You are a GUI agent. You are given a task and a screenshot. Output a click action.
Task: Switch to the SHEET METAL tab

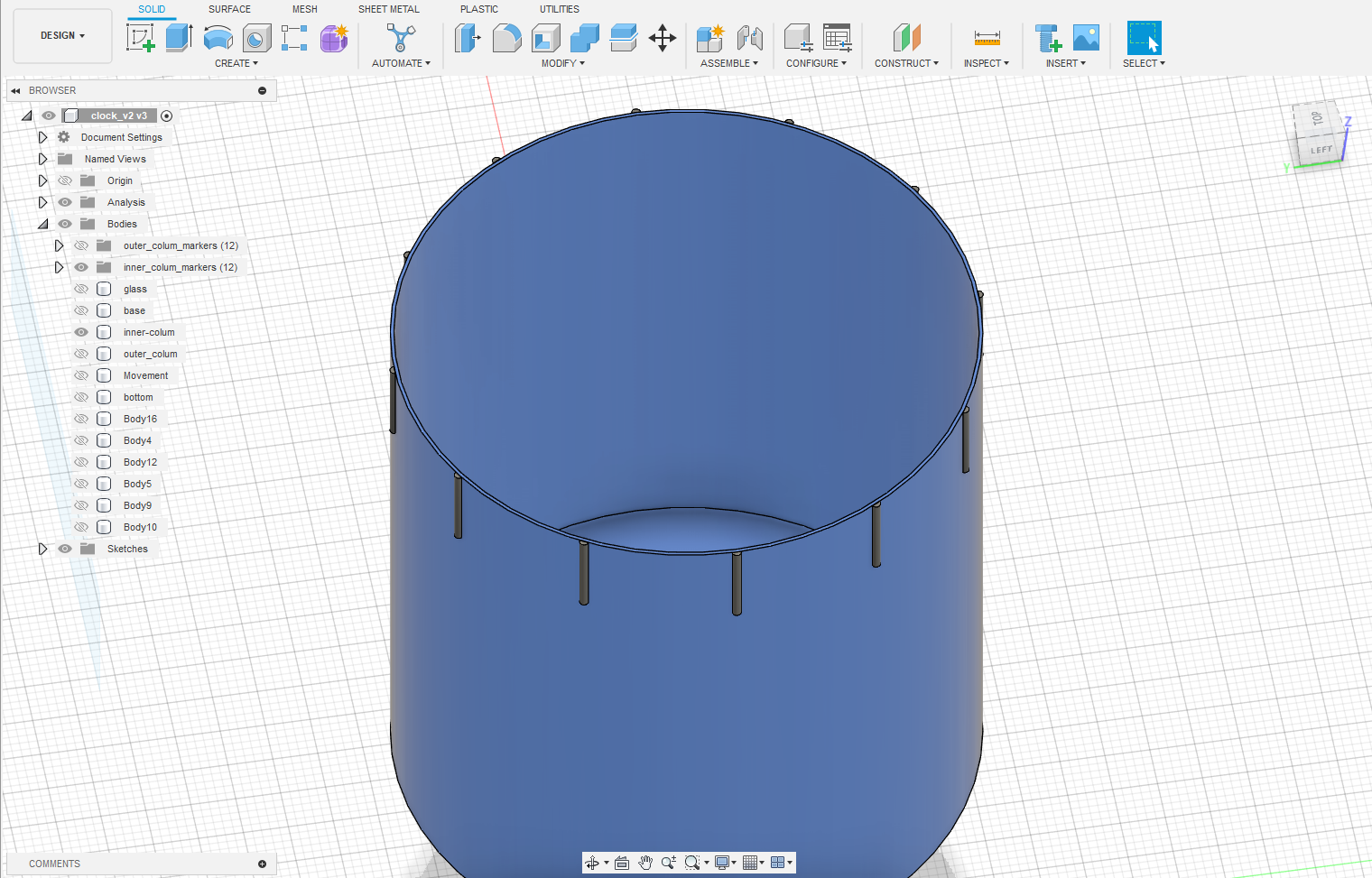click(x=389, y=9)
